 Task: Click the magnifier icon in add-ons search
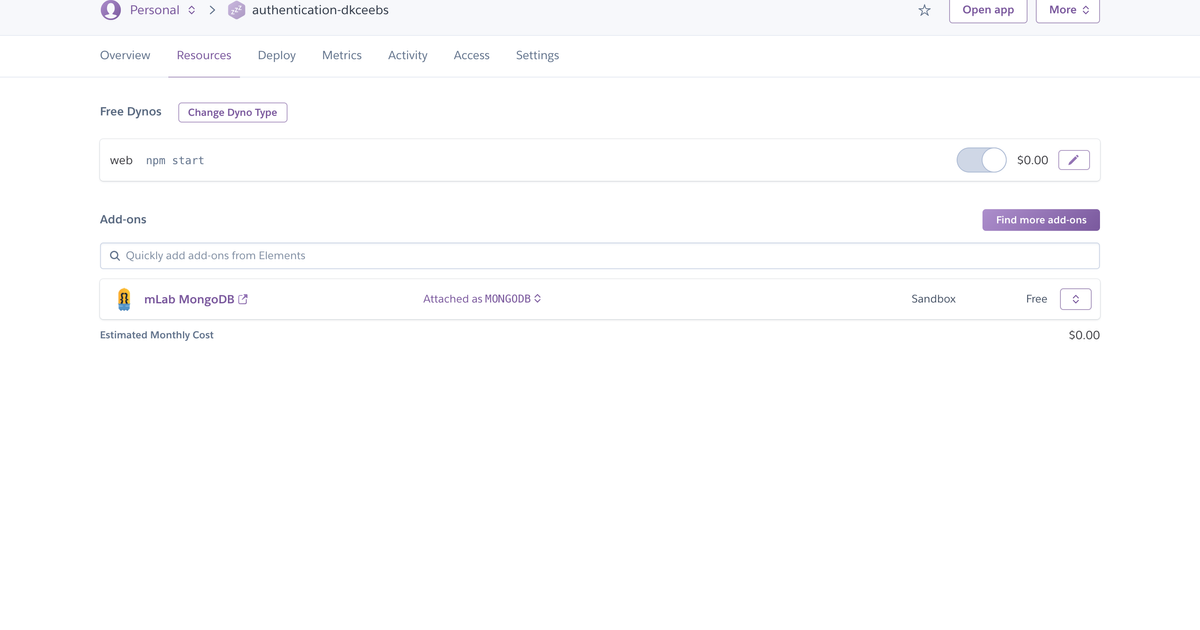click(x=115, y=256)
